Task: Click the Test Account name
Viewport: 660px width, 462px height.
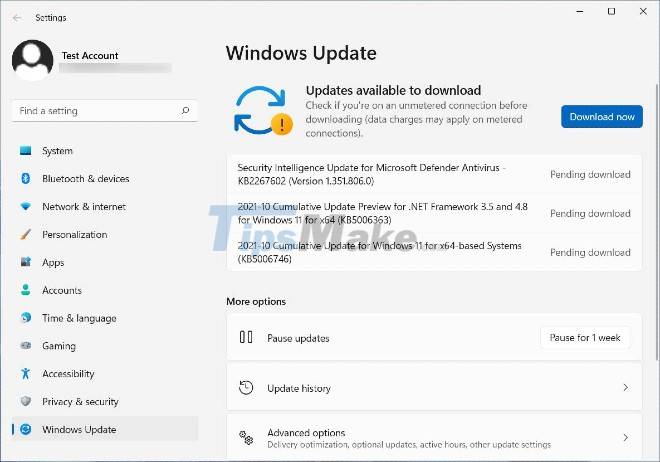Action: [x=90, y=56]
